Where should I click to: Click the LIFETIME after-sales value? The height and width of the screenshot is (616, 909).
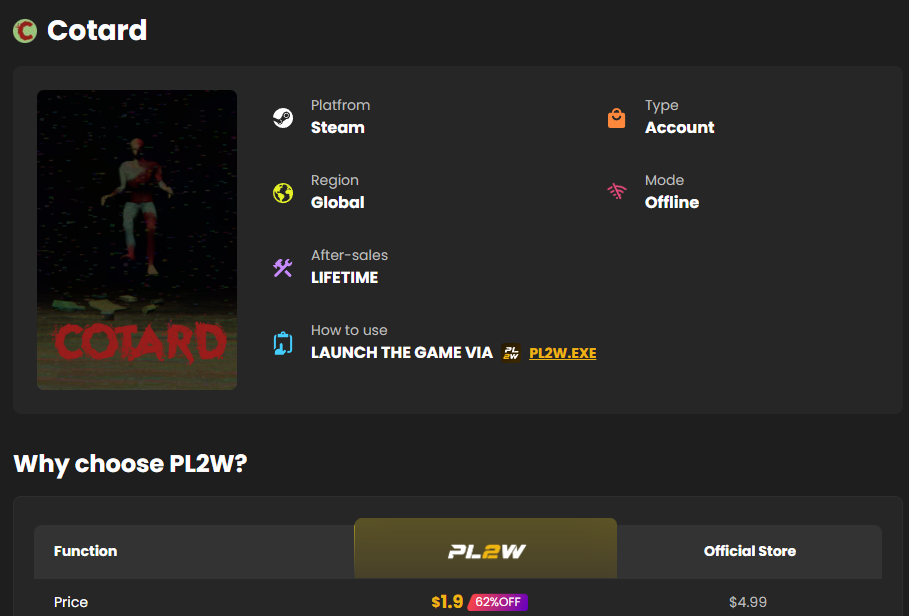tap(344, 278)
